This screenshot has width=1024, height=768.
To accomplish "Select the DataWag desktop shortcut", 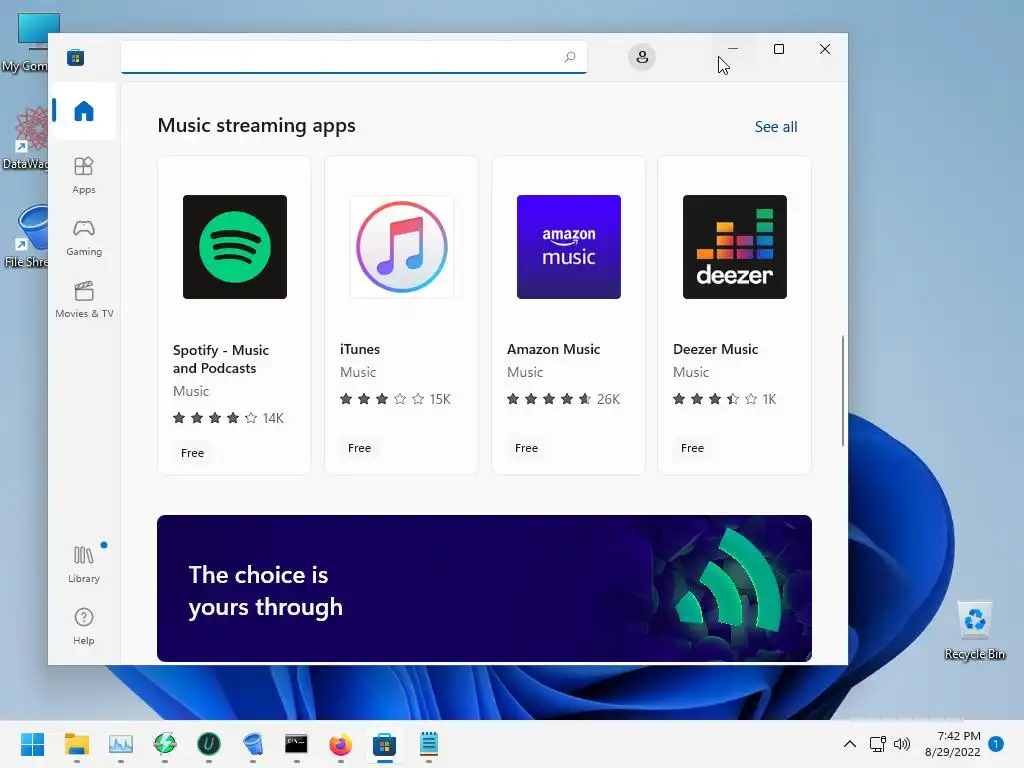I will tap(25, 139).
